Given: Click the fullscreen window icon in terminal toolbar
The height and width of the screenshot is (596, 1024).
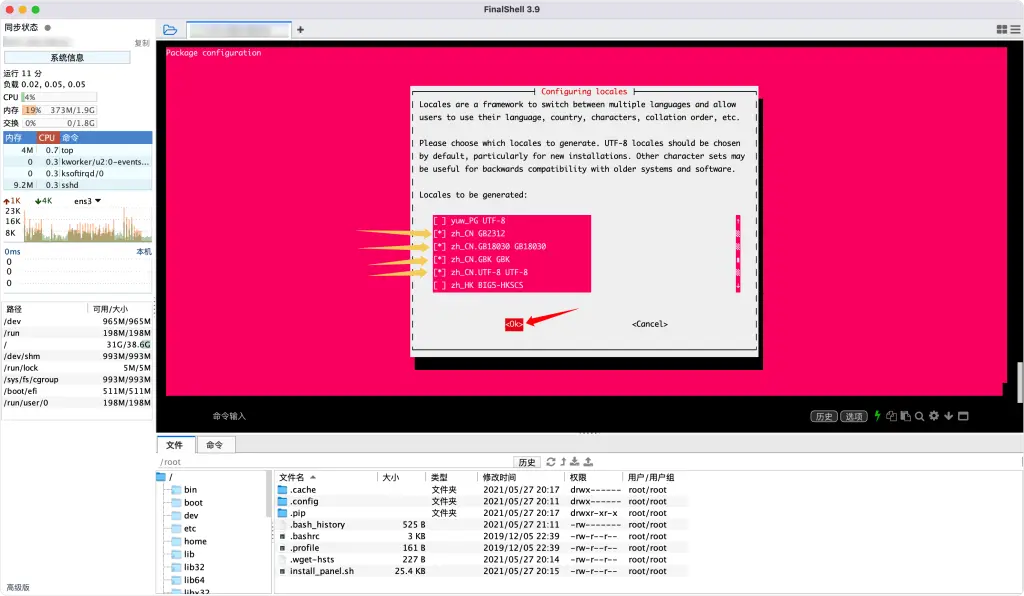Looking at the screenshot, I should (x=962, y=416).
